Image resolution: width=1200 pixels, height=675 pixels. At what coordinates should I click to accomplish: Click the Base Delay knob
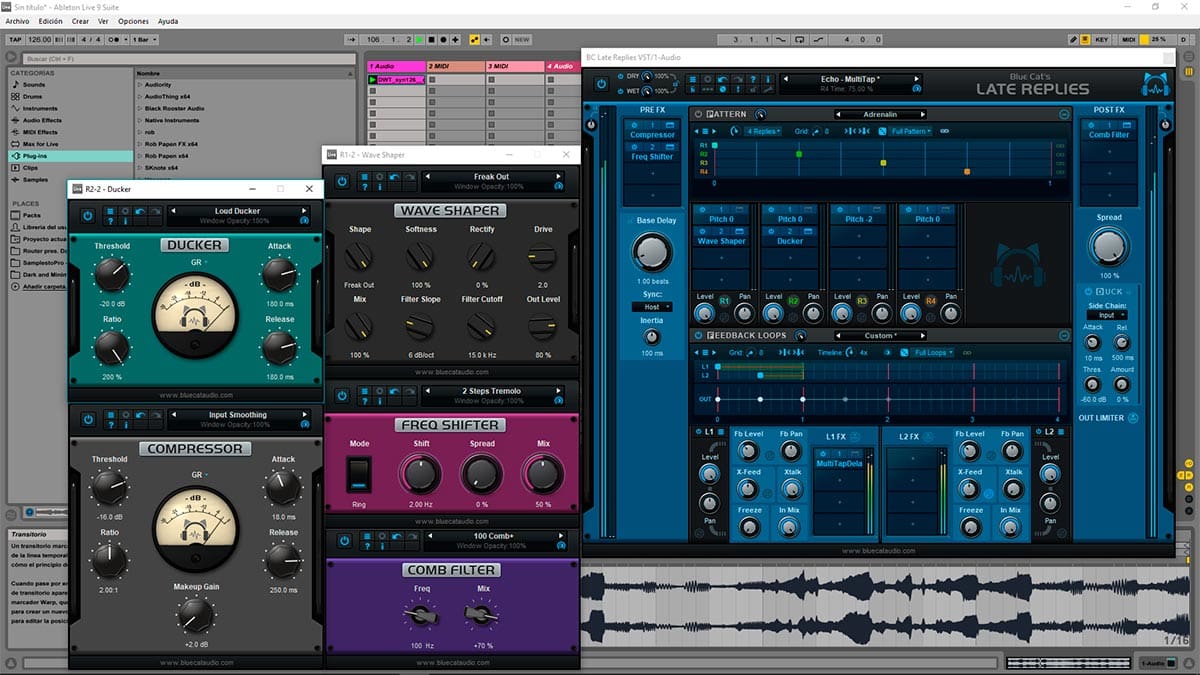click(652, 253)
